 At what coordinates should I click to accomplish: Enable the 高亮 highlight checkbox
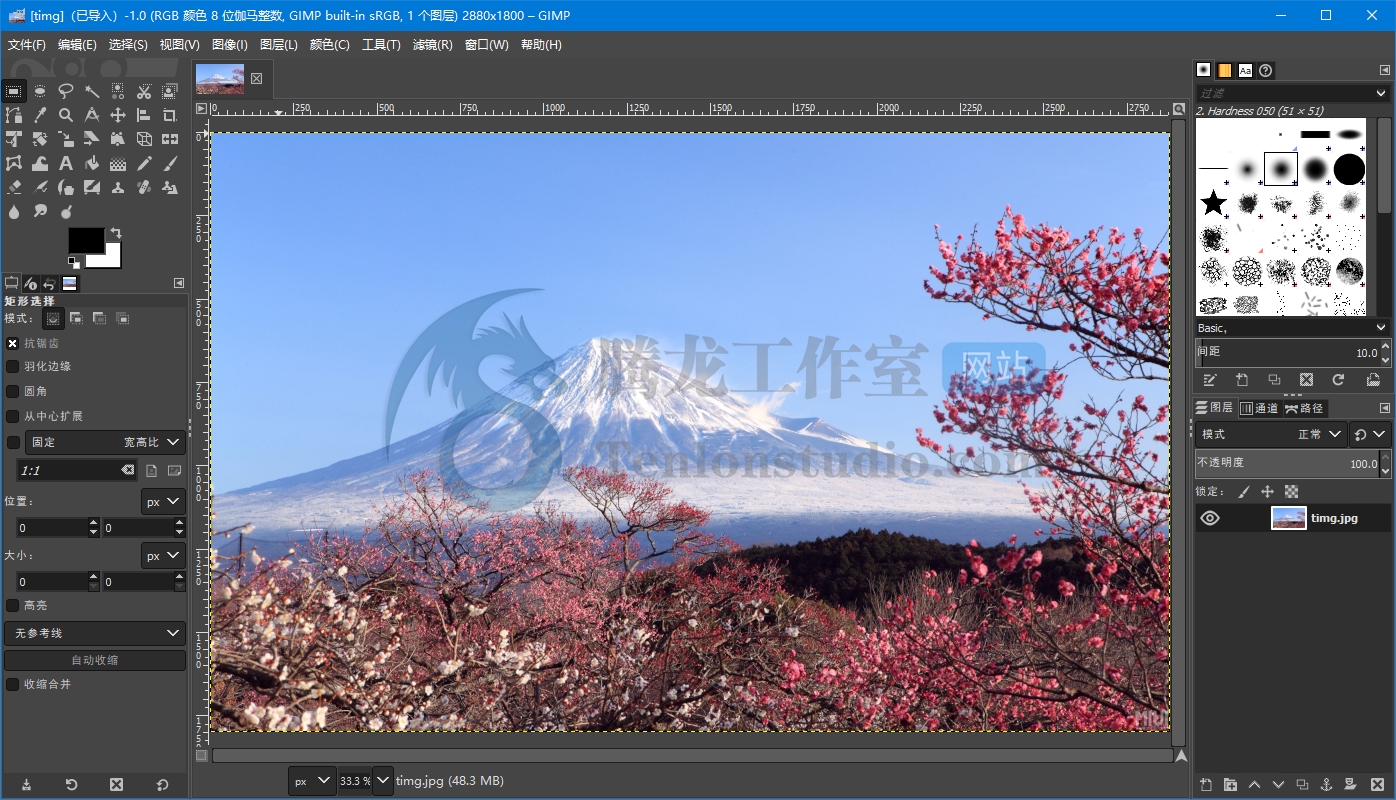click(x=12, y=605)
